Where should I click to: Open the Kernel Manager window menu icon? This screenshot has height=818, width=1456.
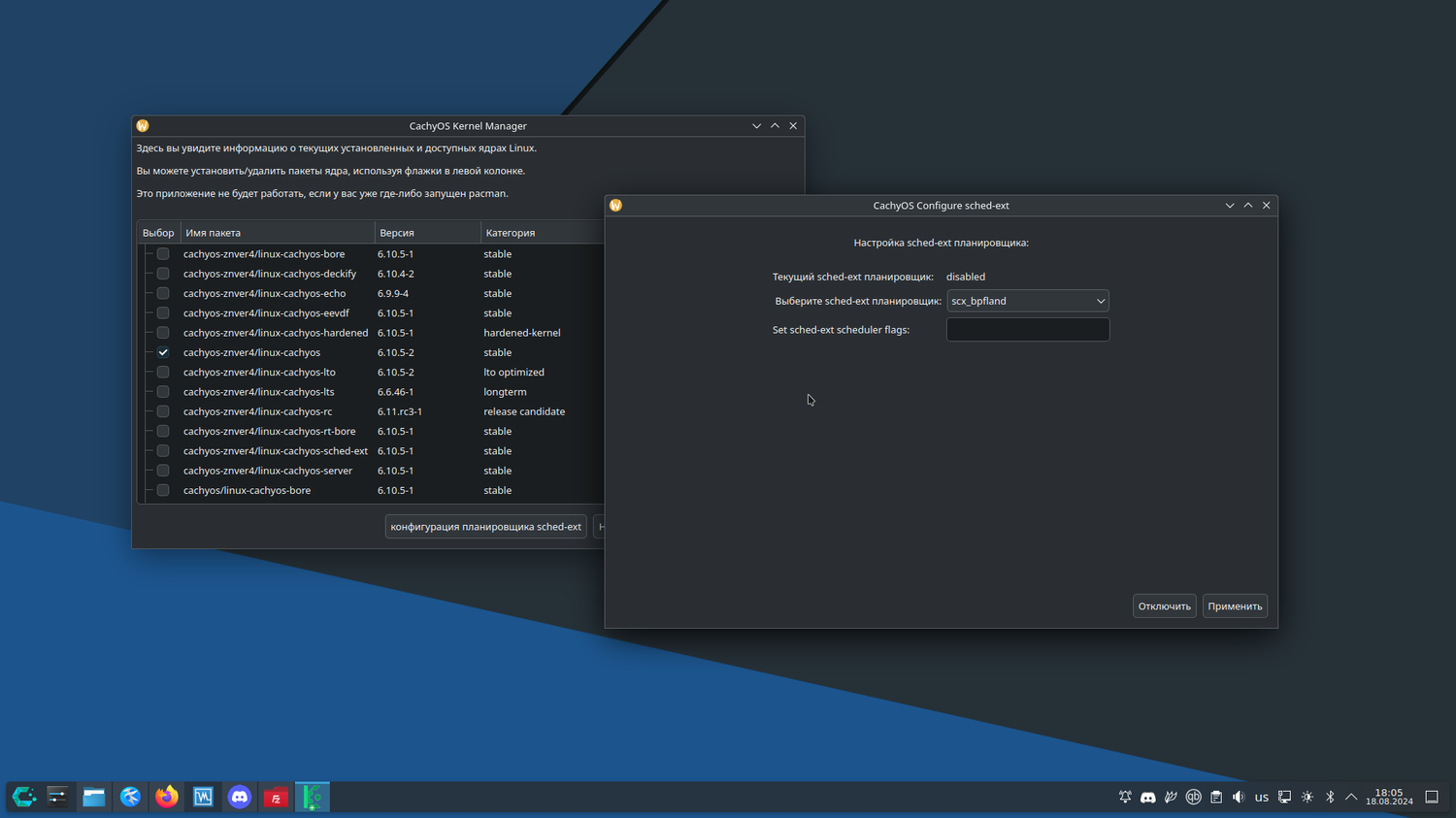tap(143, 126)
